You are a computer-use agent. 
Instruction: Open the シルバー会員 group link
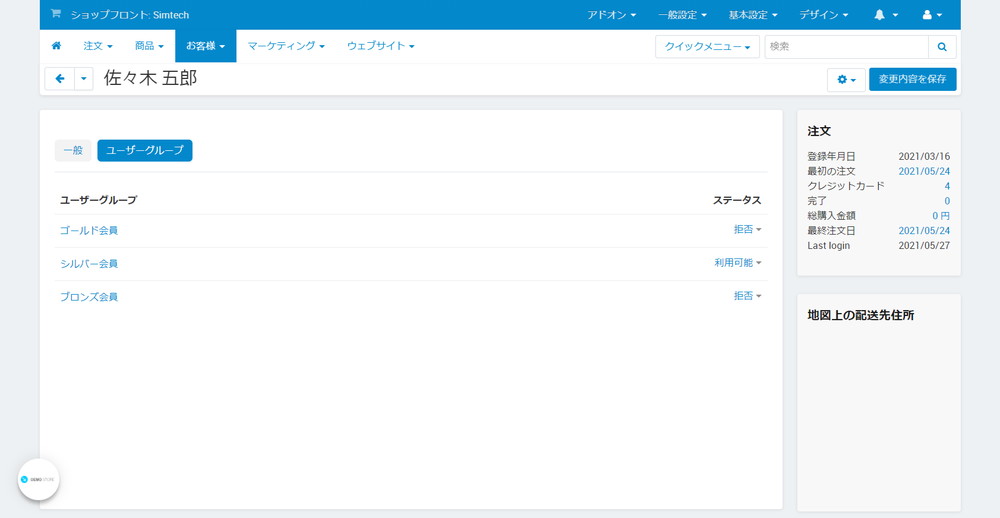(89, 263)
